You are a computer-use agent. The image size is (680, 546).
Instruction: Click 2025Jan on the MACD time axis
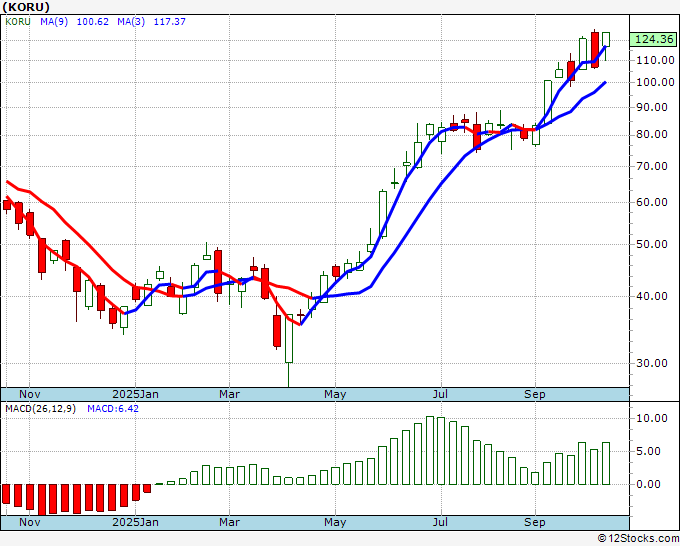(x=135, y=522)
